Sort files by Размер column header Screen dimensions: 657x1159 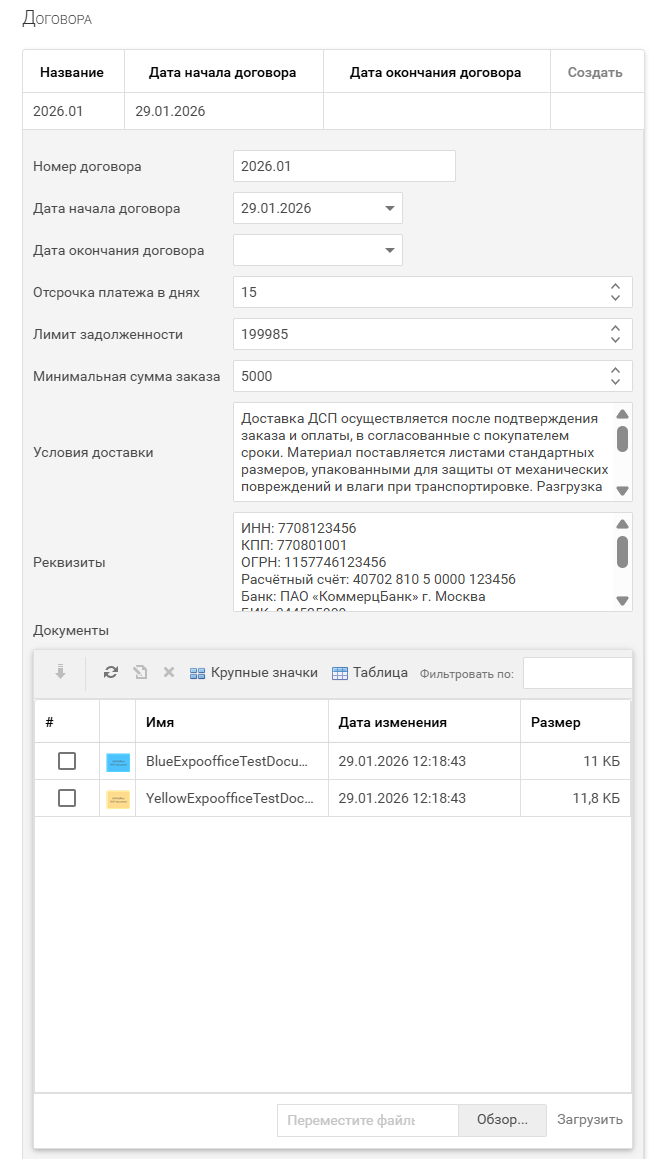tap(555, 722)
